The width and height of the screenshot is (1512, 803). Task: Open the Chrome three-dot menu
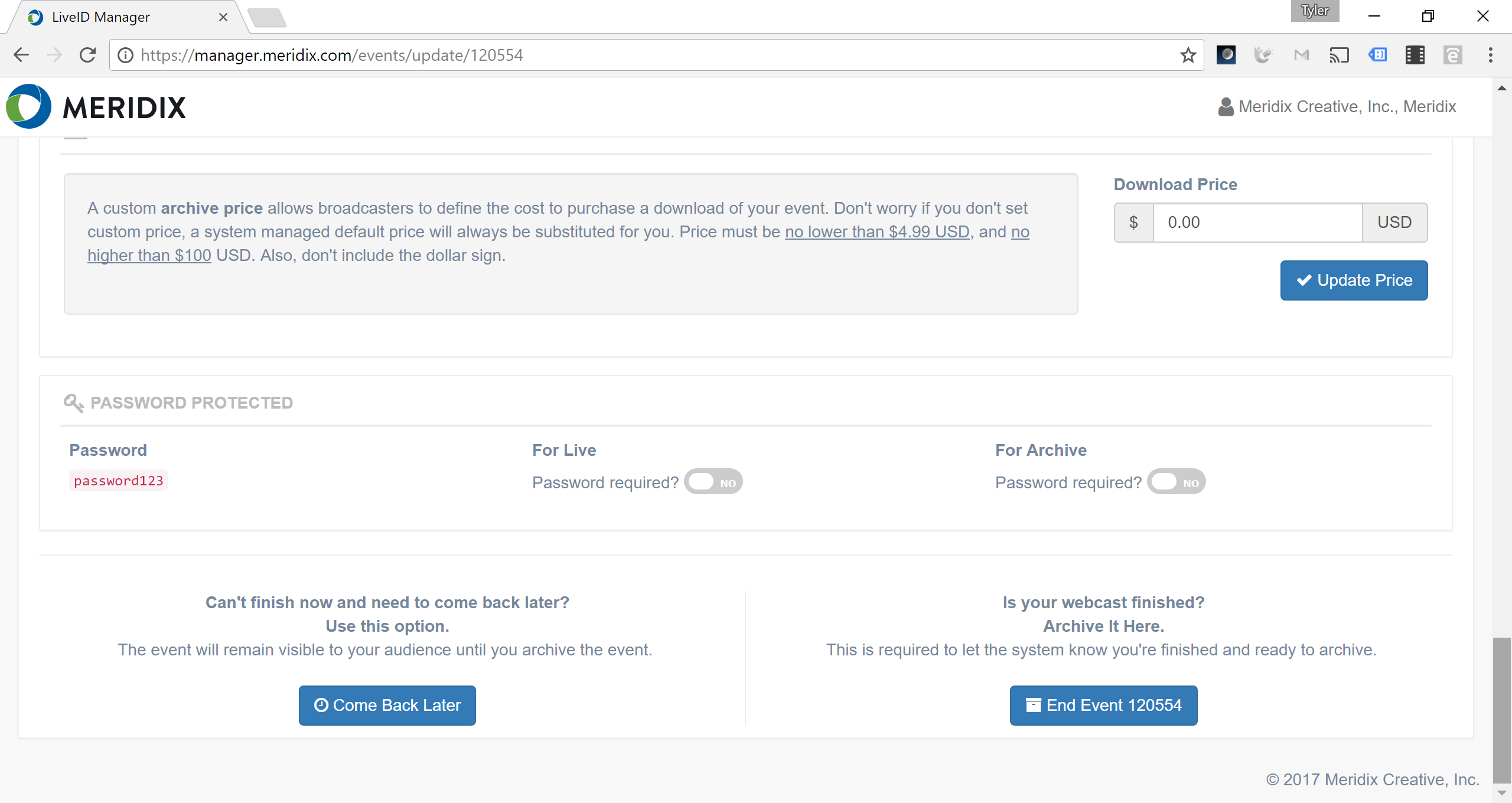click(1490, 55)
